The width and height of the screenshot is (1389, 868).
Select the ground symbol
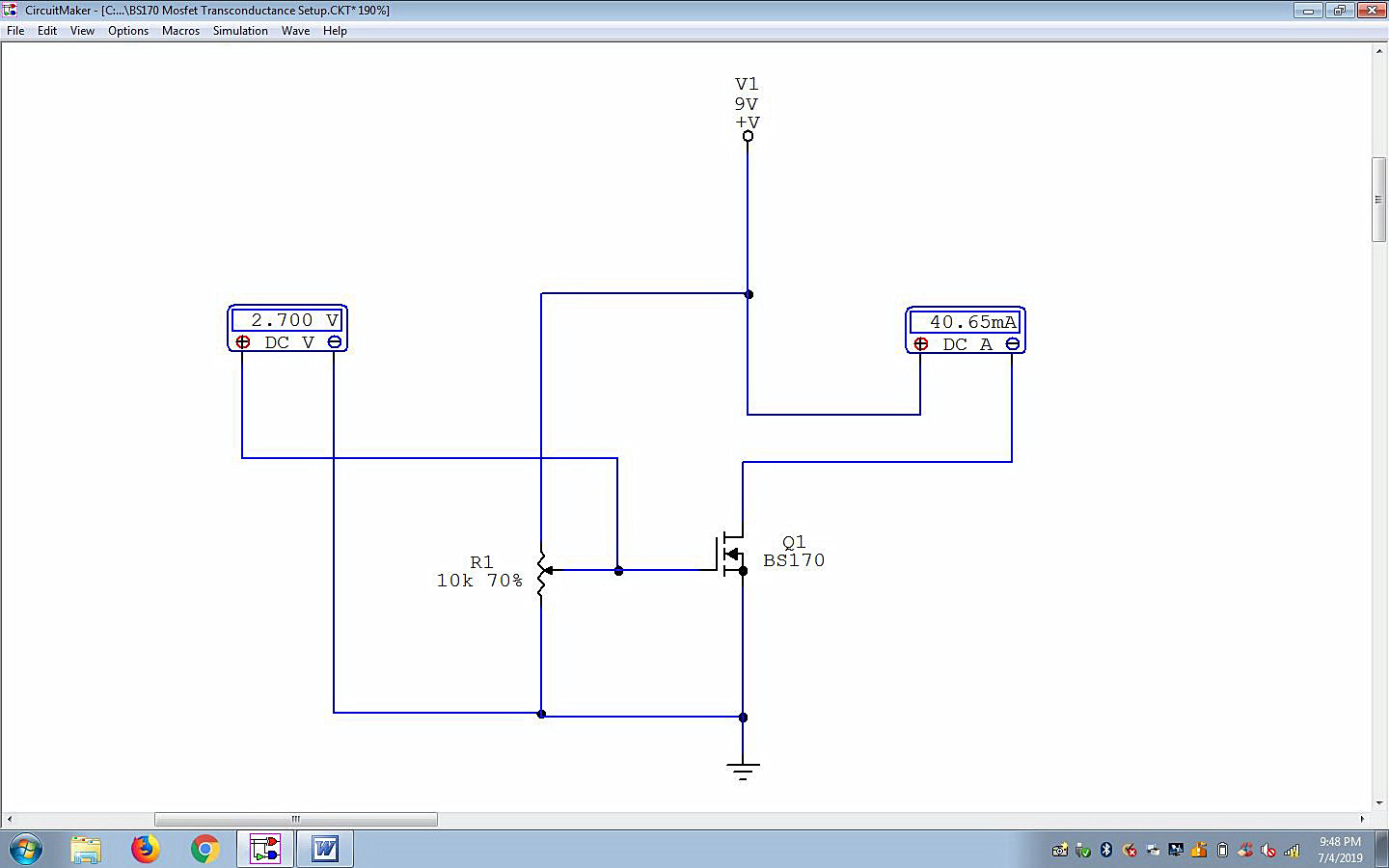click(x=743, y=771)
